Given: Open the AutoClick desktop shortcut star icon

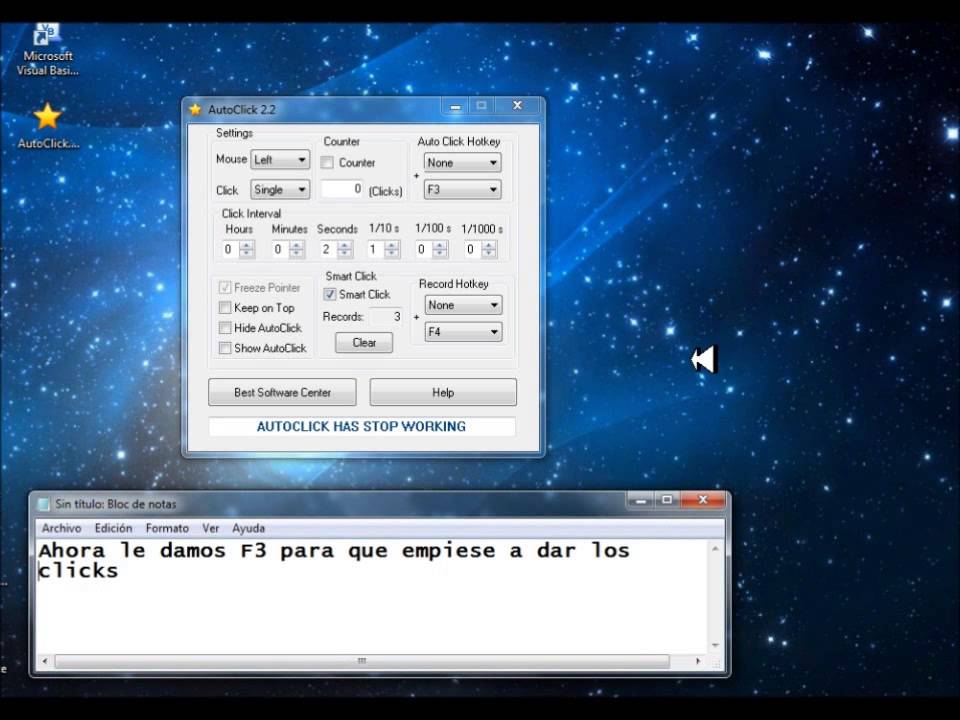Looking at the screenshot, I should click(47, 116).
